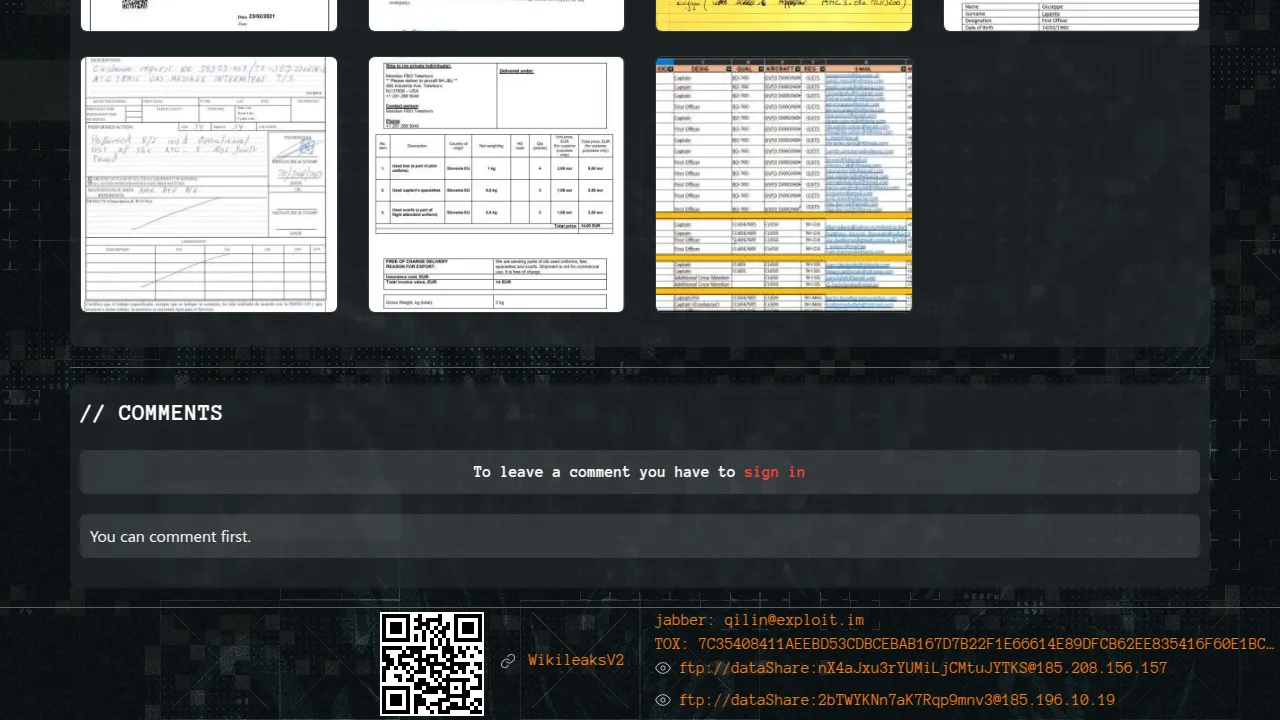Click the QR code image in the footer

432,663
